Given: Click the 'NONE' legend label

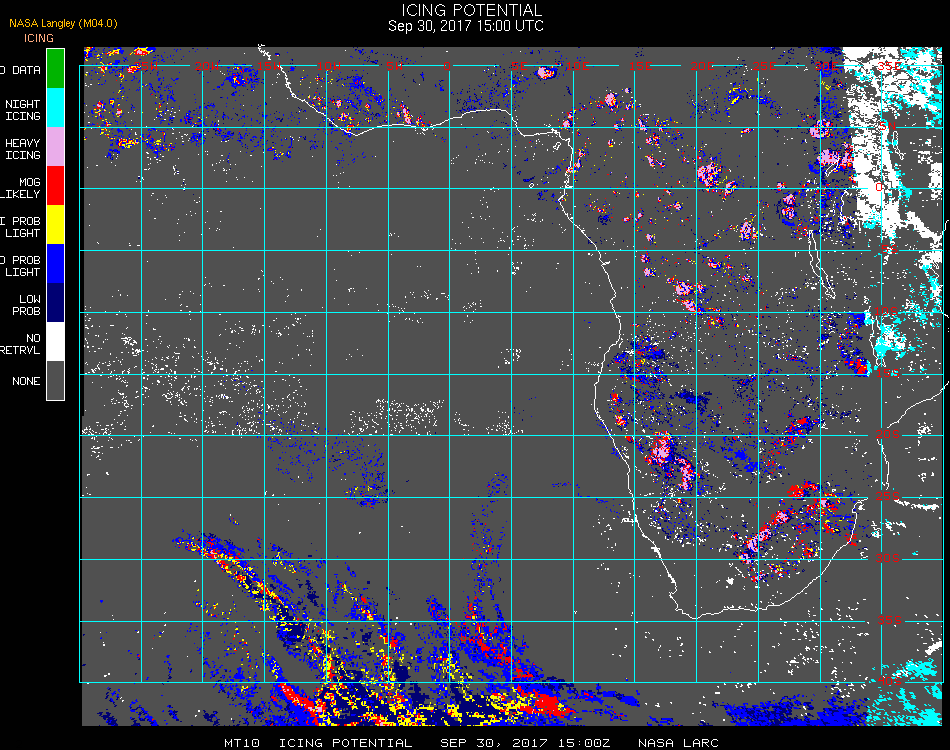Looking at the screenshot, I should click(x=26, y=381).
